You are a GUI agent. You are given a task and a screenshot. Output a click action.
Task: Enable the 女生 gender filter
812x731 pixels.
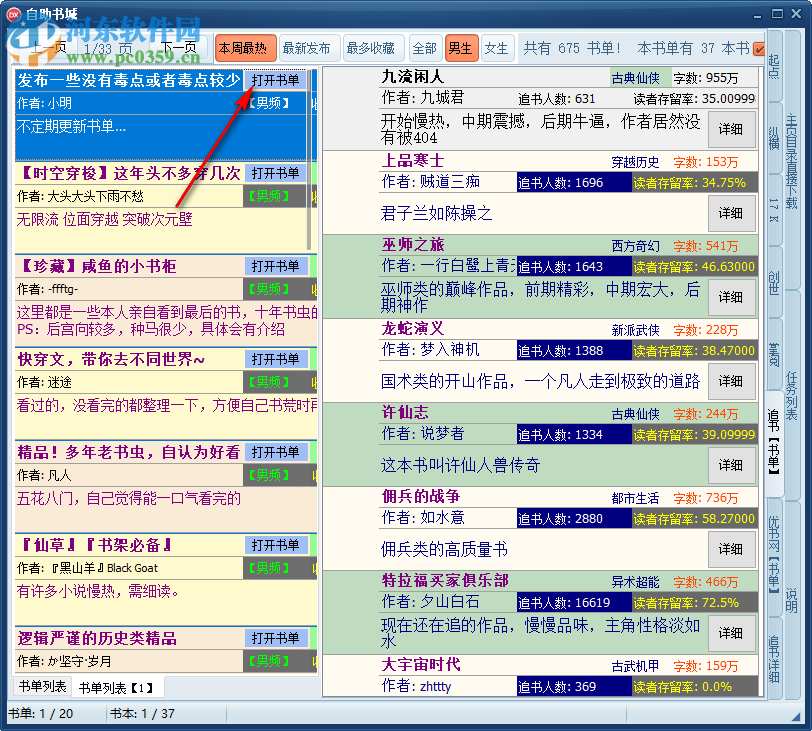click(496, 47)
